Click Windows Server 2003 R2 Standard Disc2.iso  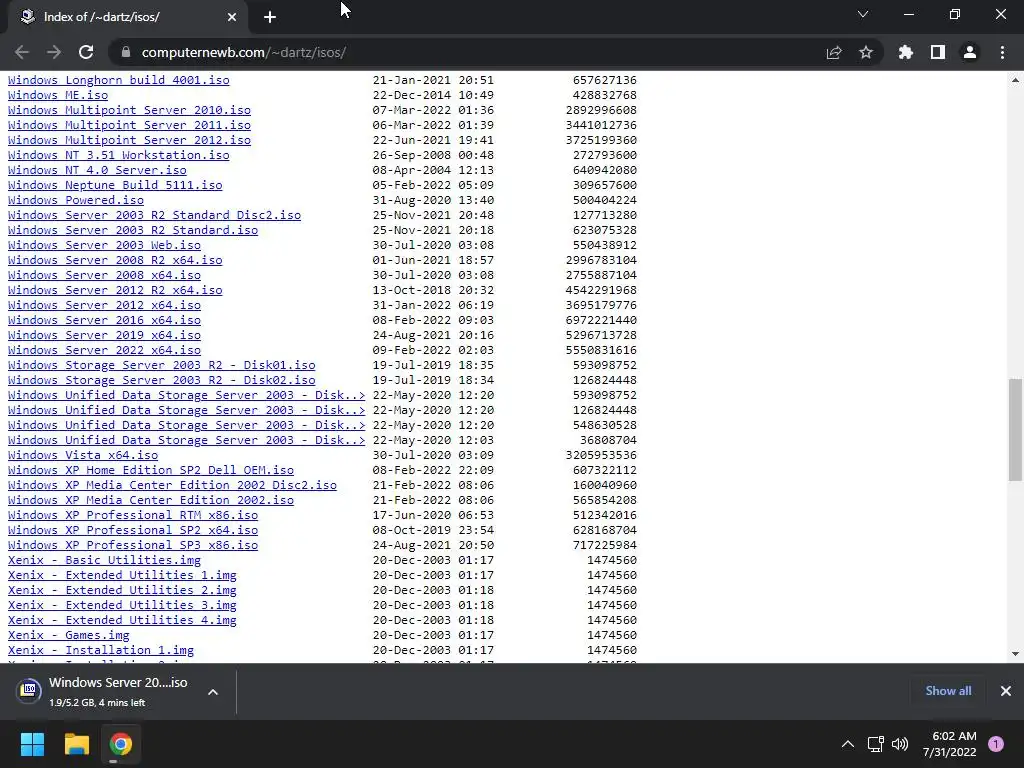tap(154, 215)
